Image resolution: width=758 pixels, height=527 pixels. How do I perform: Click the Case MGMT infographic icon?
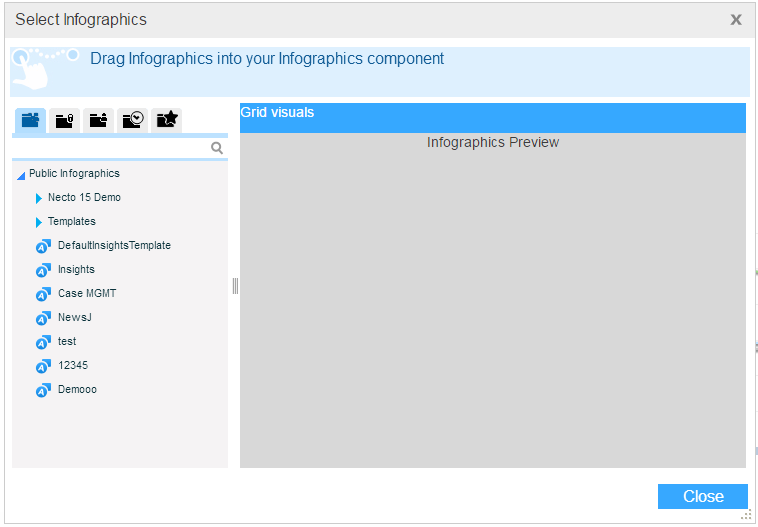coord(43,294)
